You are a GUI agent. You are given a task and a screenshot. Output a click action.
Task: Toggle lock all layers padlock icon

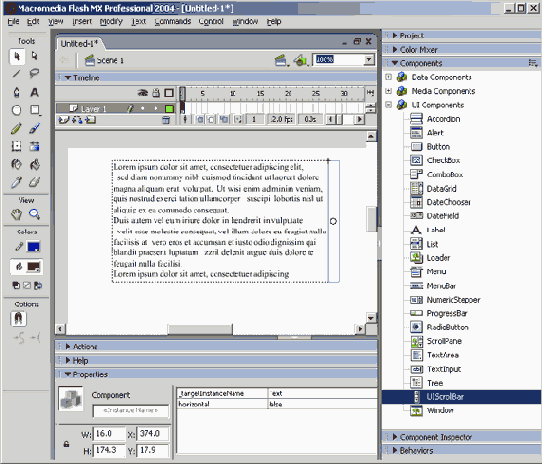pyautogui.click(x=156, y=93)
